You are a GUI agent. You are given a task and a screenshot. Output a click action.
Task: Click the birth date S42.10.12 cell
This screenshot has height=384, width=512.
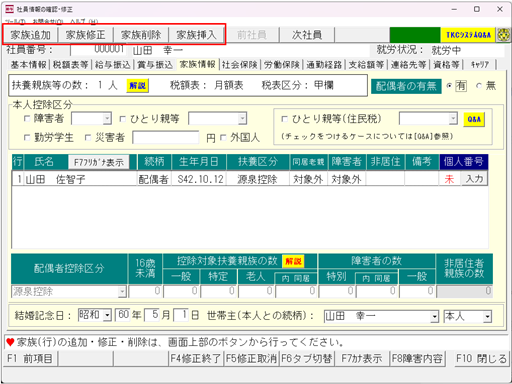coord(200,179)
